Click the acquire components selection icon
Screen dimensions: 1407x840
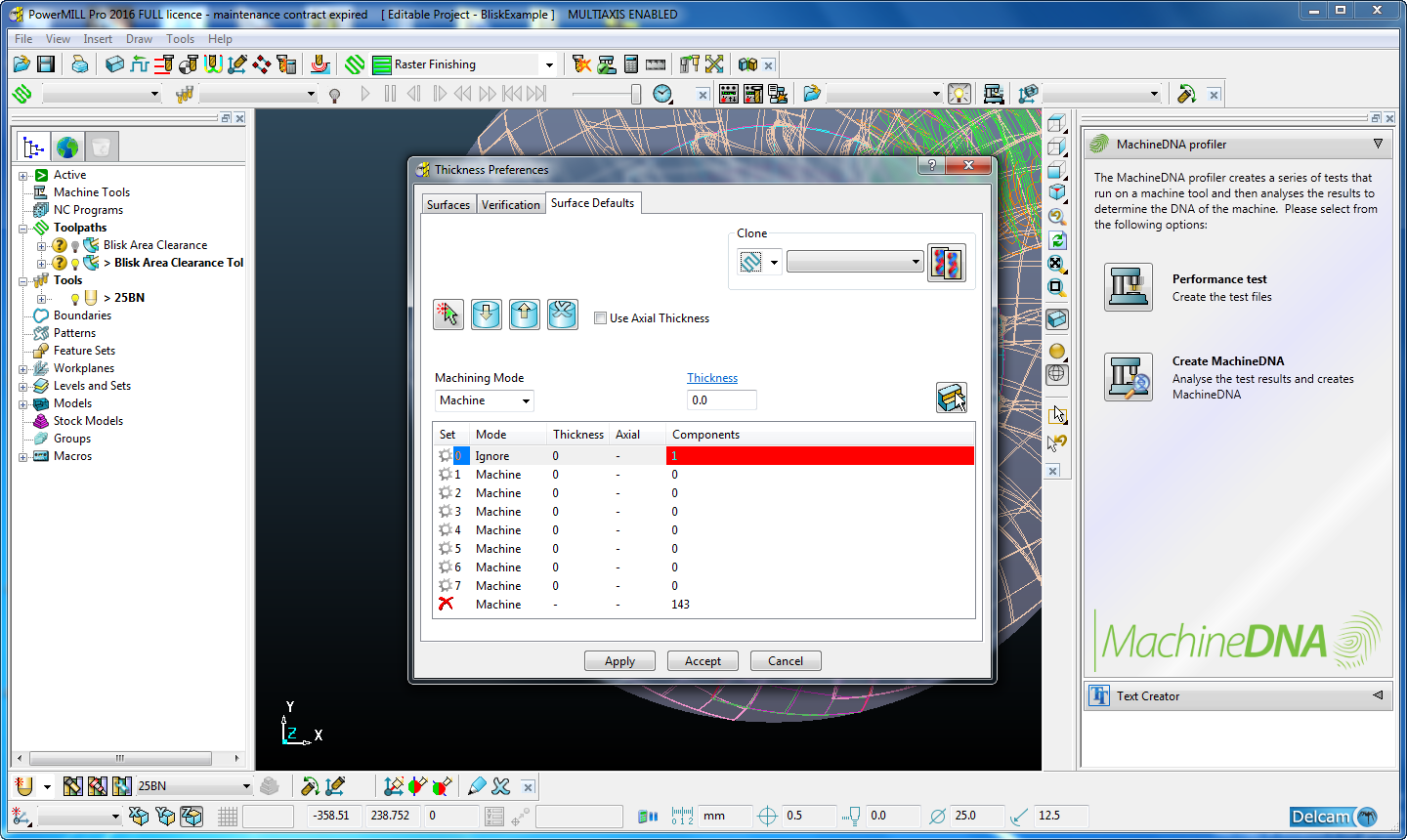click(448, 315)
